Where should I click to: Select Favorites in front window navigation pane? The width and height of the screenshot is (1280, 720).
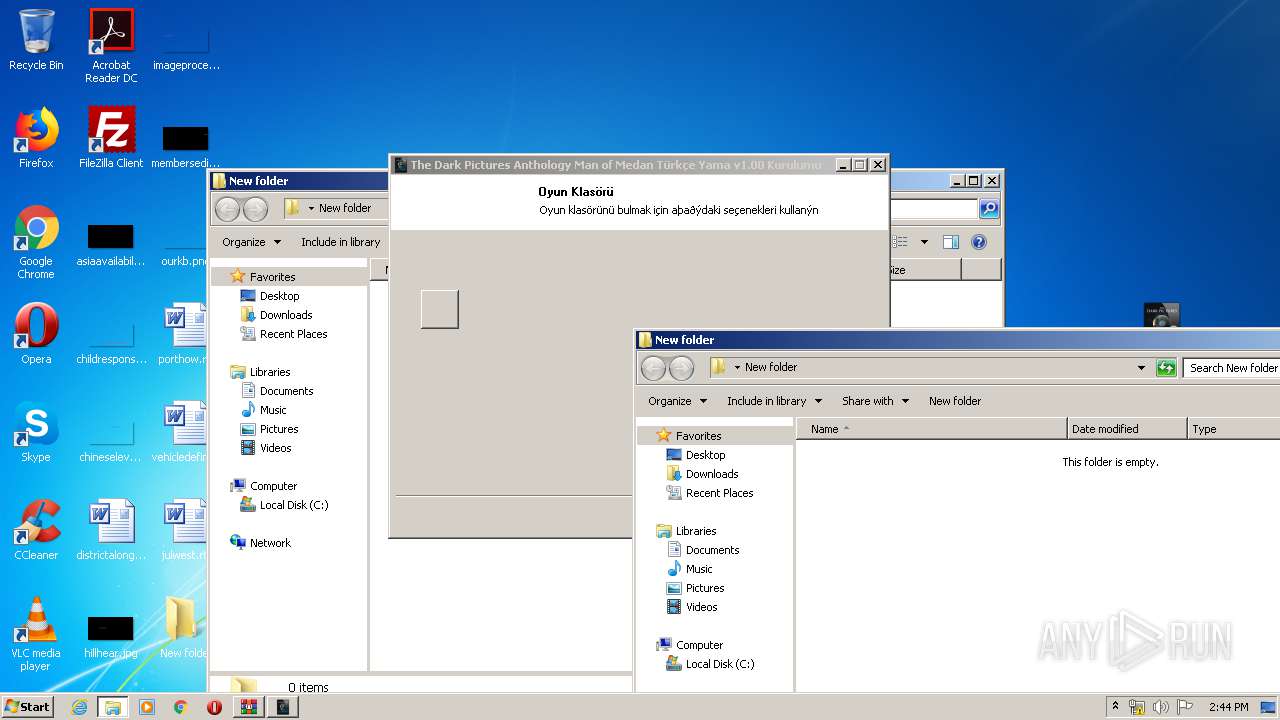click(698, 436)
